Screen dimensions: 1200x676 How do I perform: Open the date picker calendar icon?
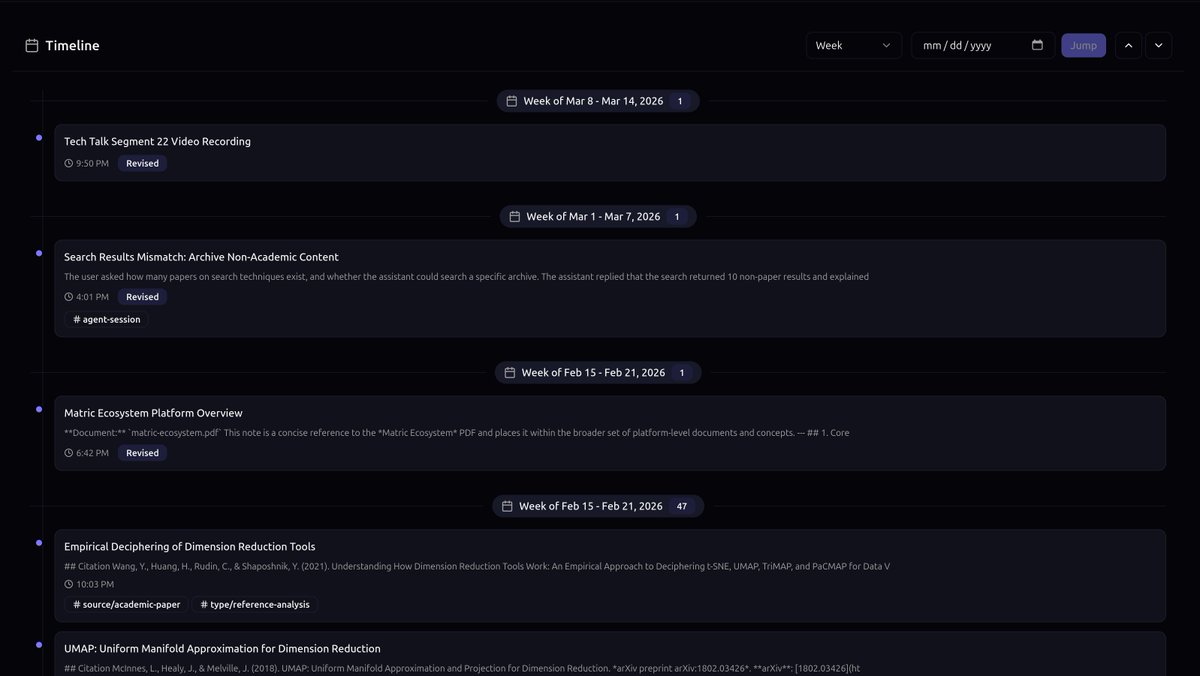1037,45
